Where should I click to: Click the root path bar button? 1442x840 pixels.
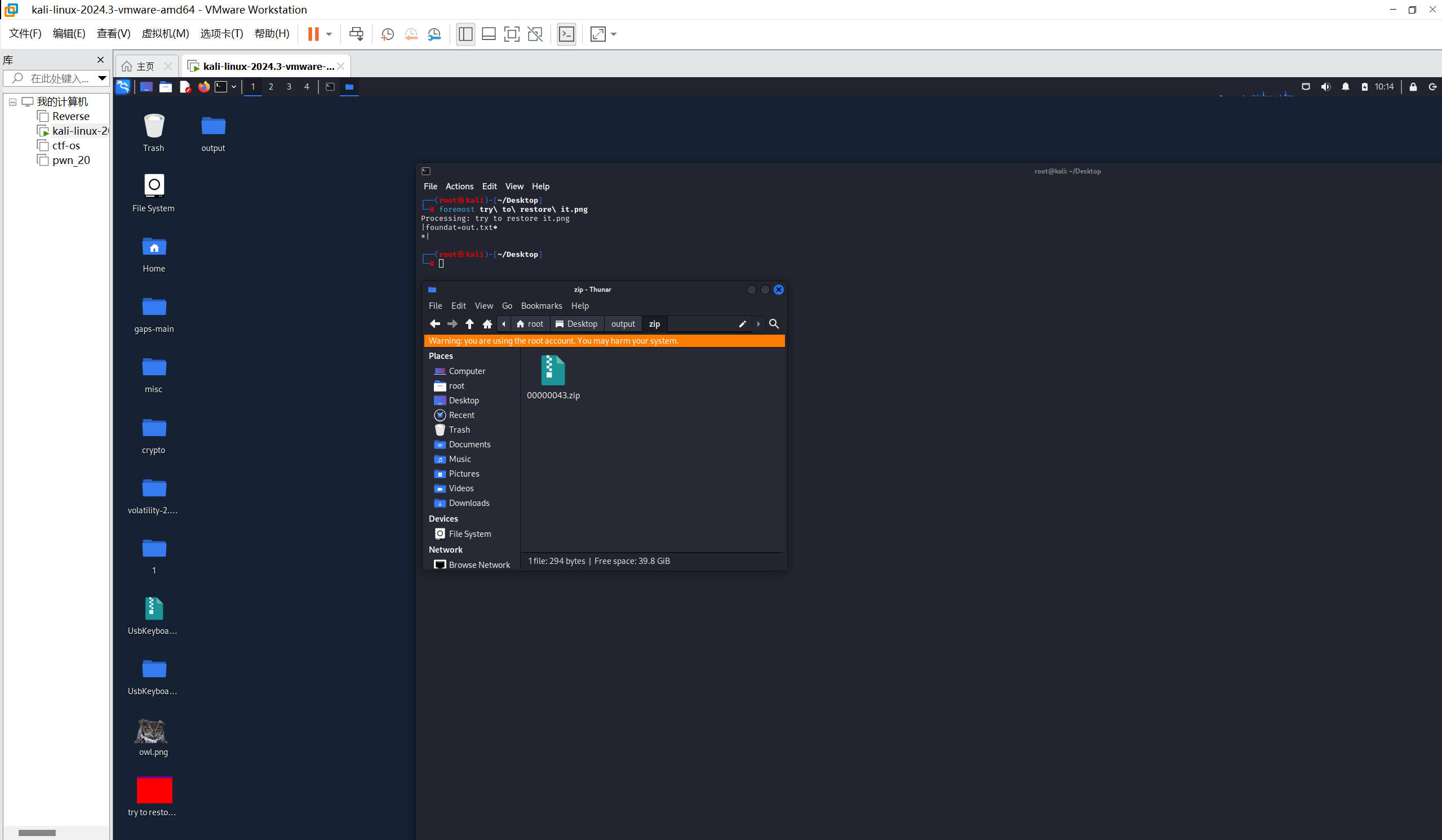click(x=530, y=324)
